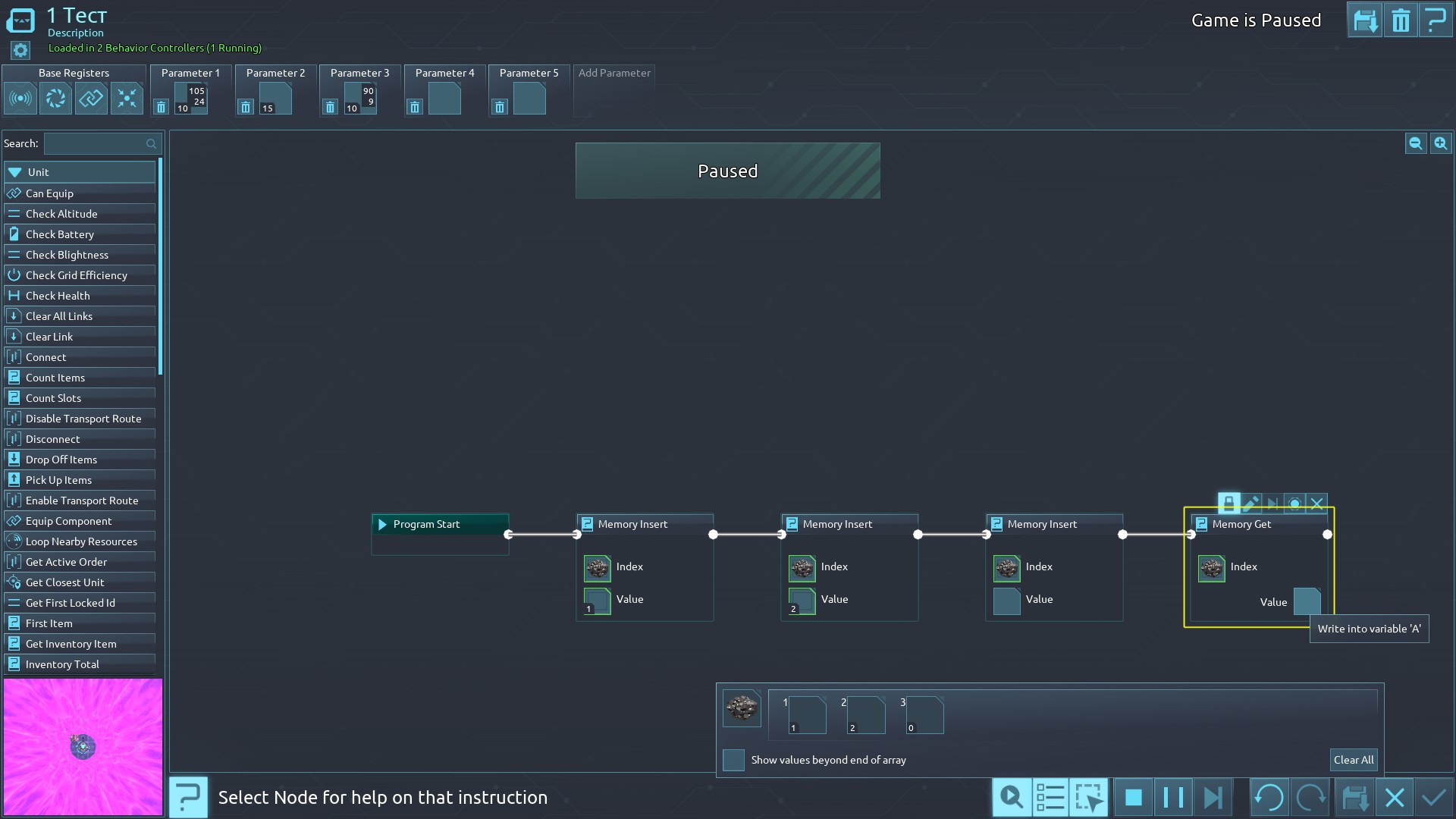Open the Base Registers tab
Viewport: 1456px width, 819px height.
pos(74,73)
